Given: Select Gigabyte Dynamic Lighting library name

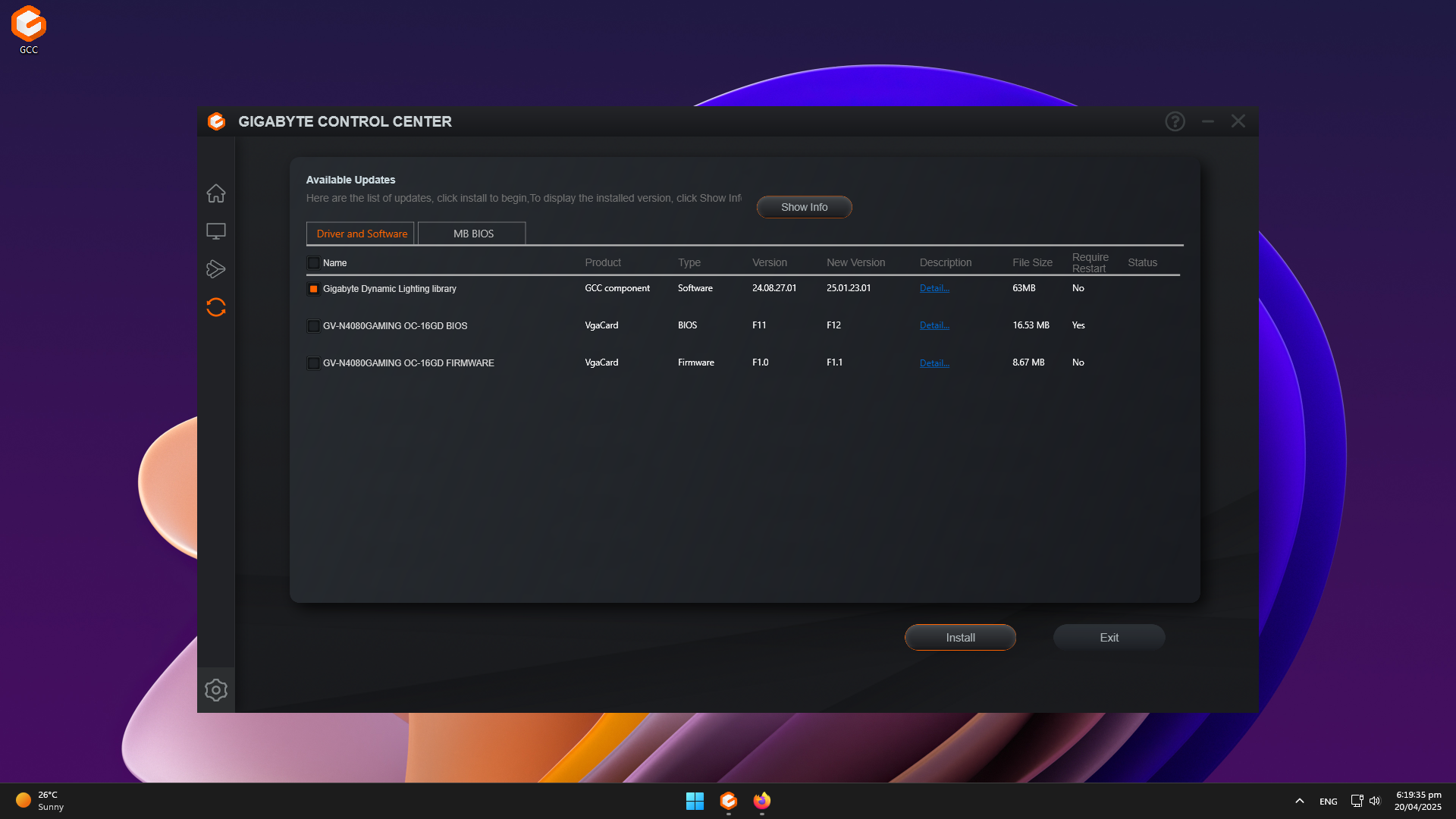Looking at the screenshot, I should pos(389,289).
